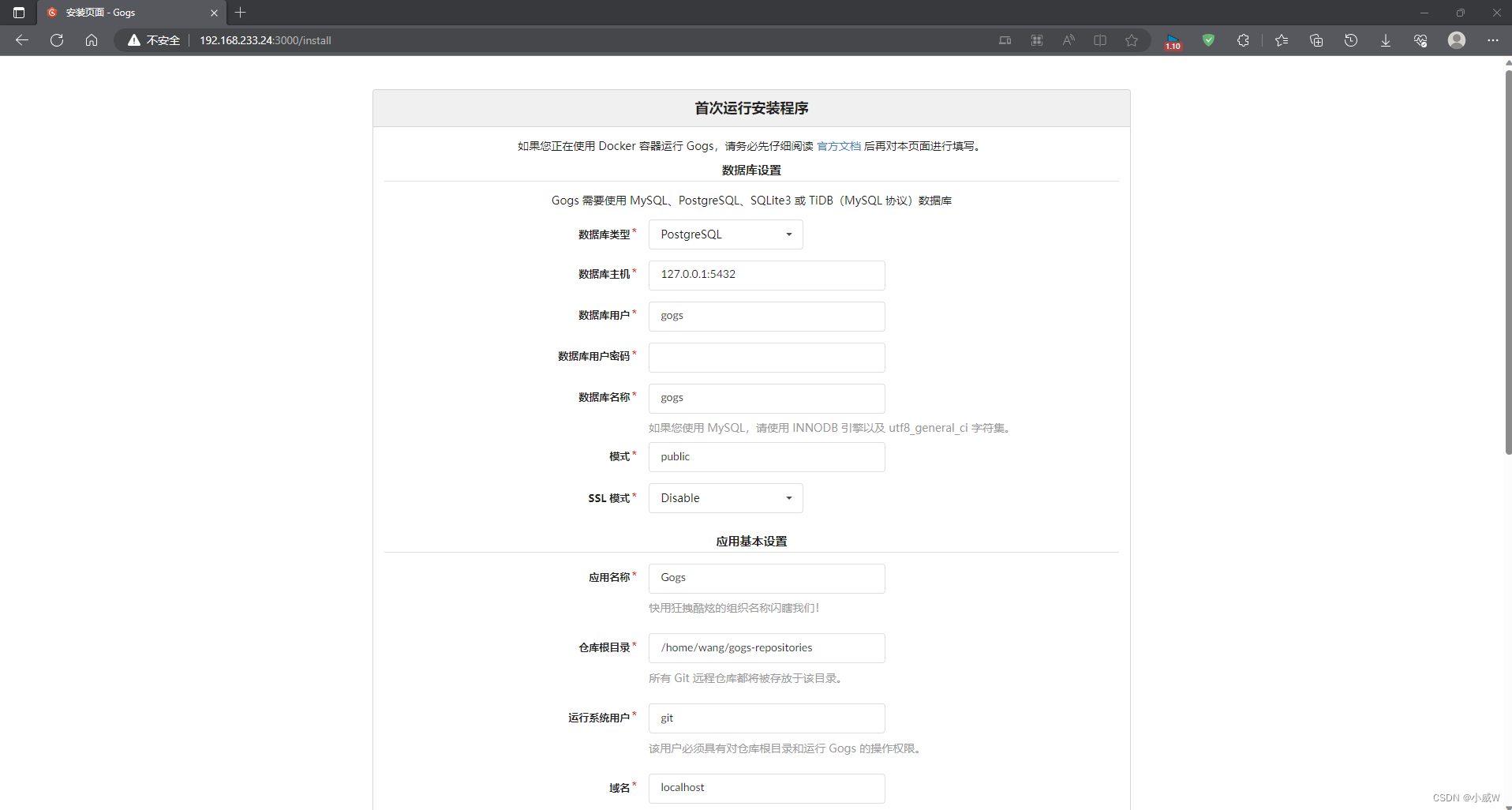Go back to the previous page

click(22, 40)
